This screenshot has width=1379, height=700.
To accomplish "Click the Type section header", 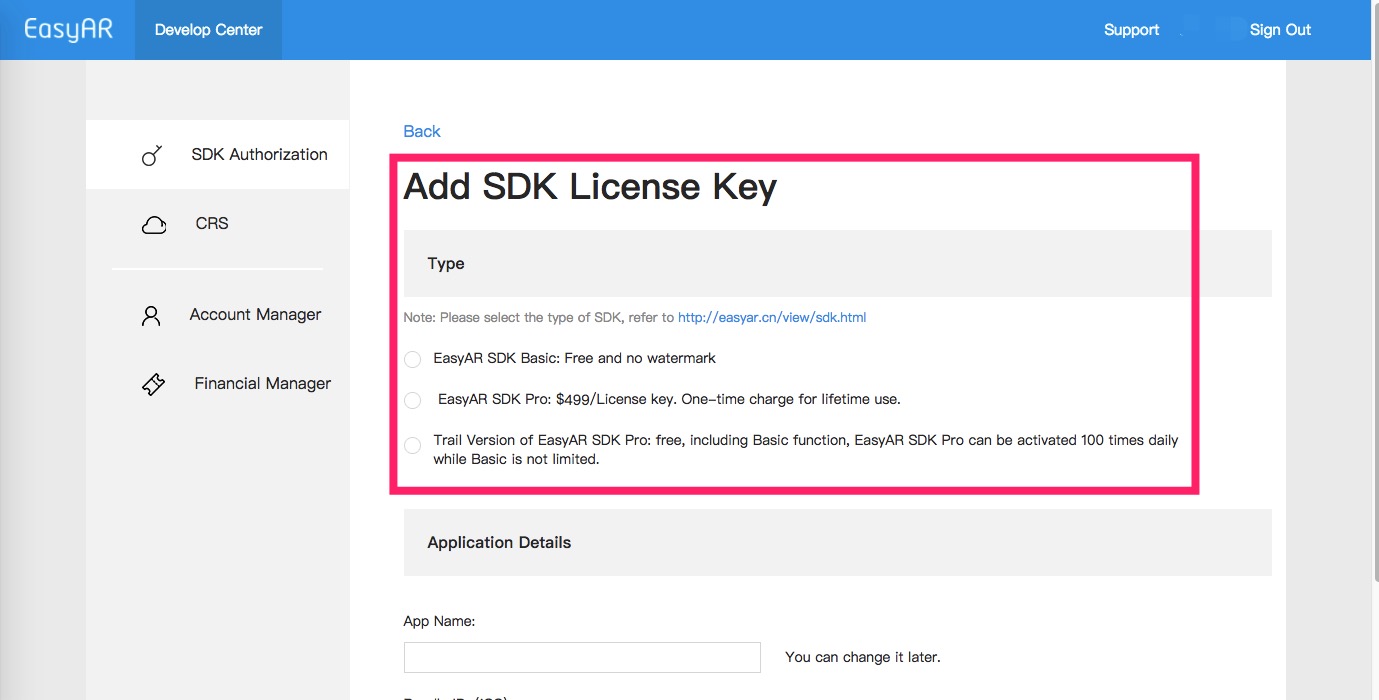I will click(x=837, y=263).
